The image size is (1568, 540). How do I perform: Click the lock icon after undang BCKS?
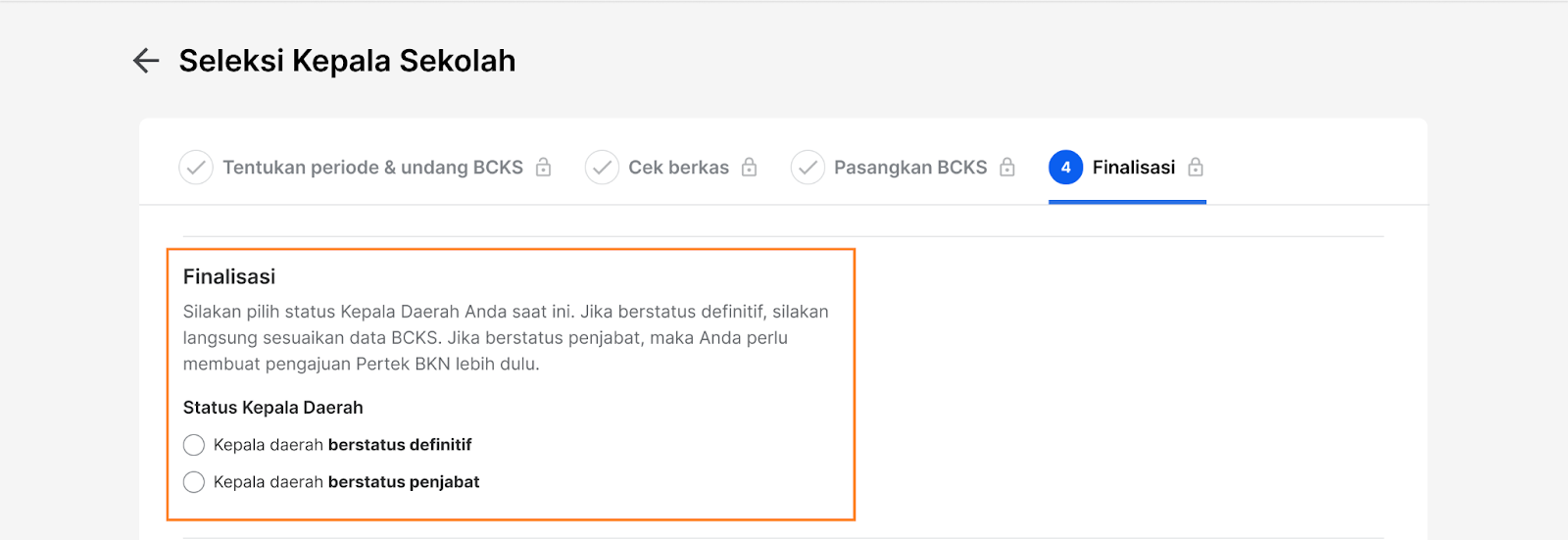pos(543,168)
